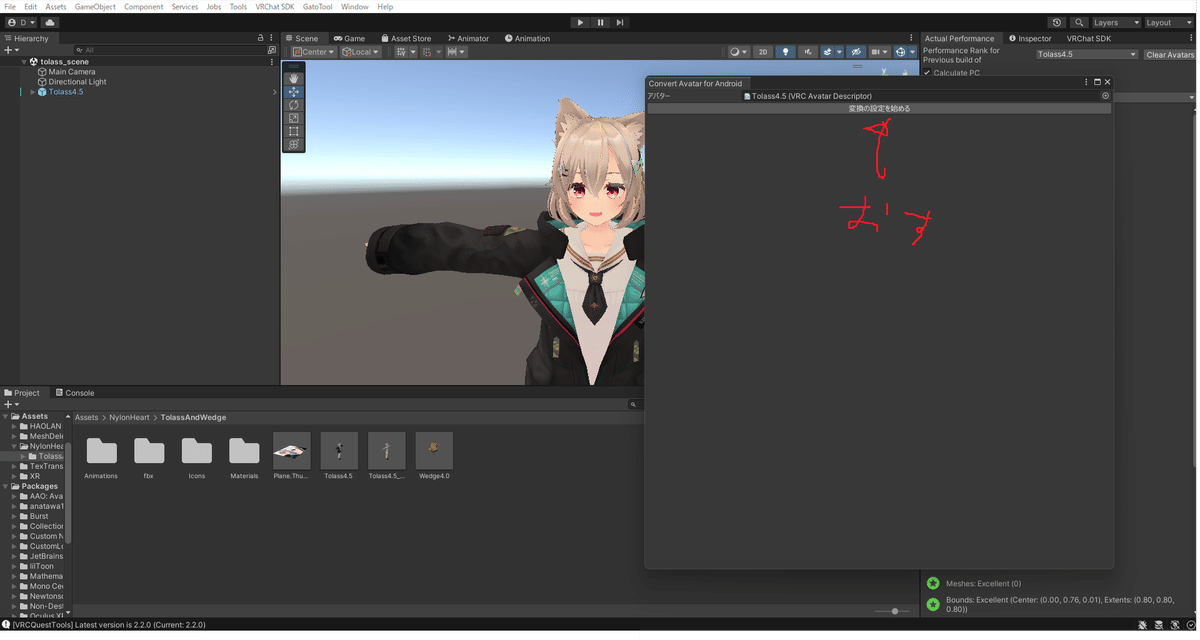Select Main Camera in Hierarchy
The height and width of the screenshot is (640, 1200).
pyautogui.click(x=72, y=72)
